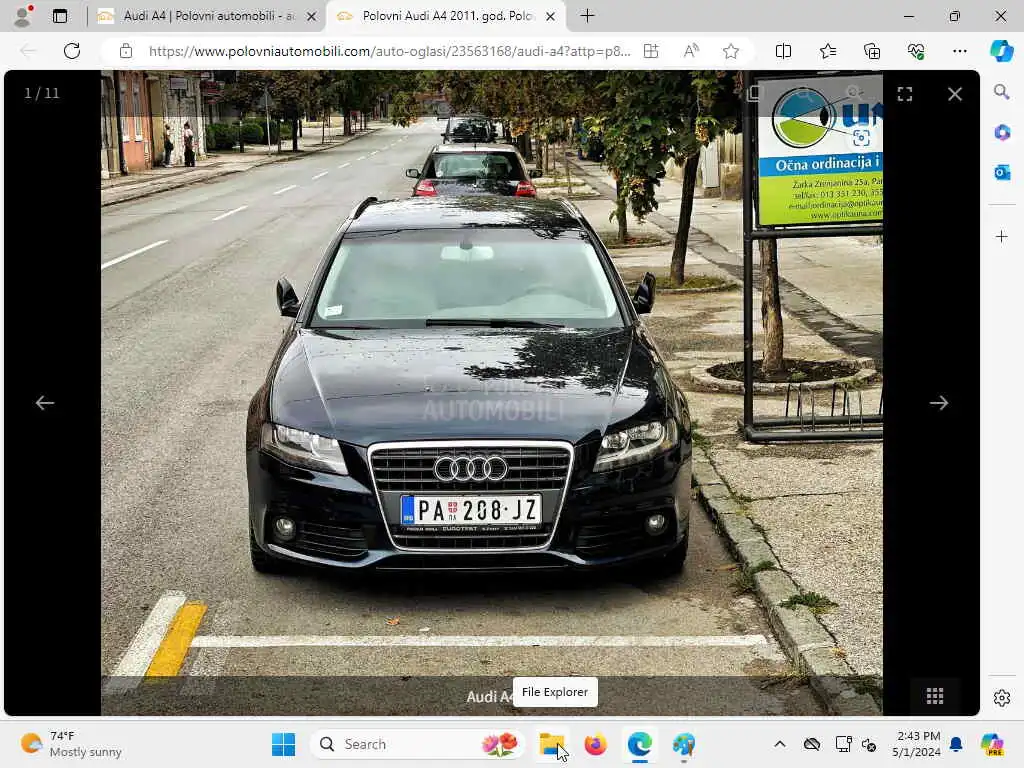Image resolution: width=1024 pixels, height=768 pixels.
Task: Click the OneDrive cloud tray icon
Action: click(x=812, y=744)
